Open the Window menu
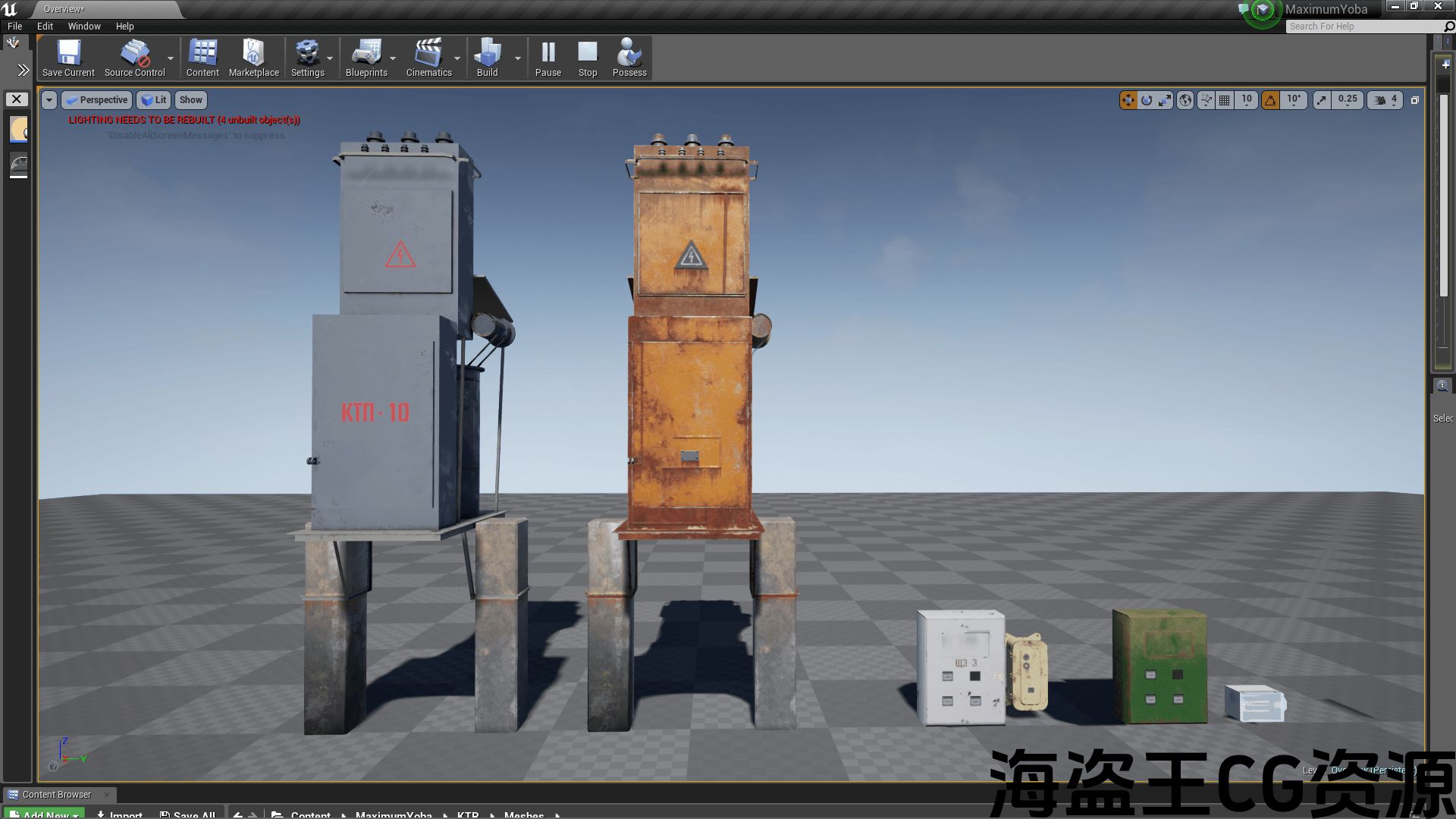 84,26
